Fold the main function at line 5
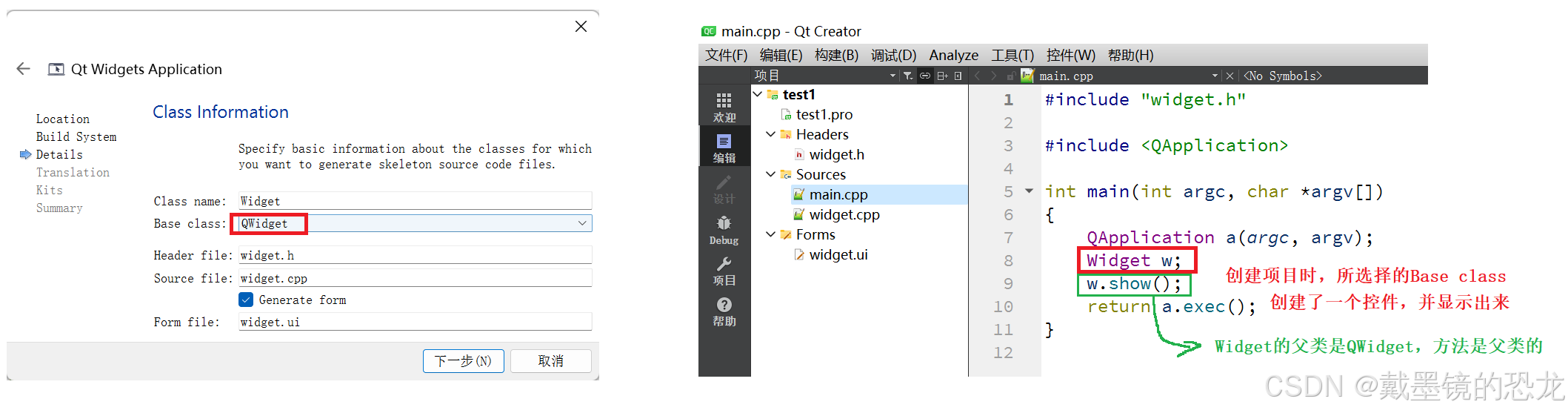The width and height of the screenshot is (1568, 413). pos(1029,191)
